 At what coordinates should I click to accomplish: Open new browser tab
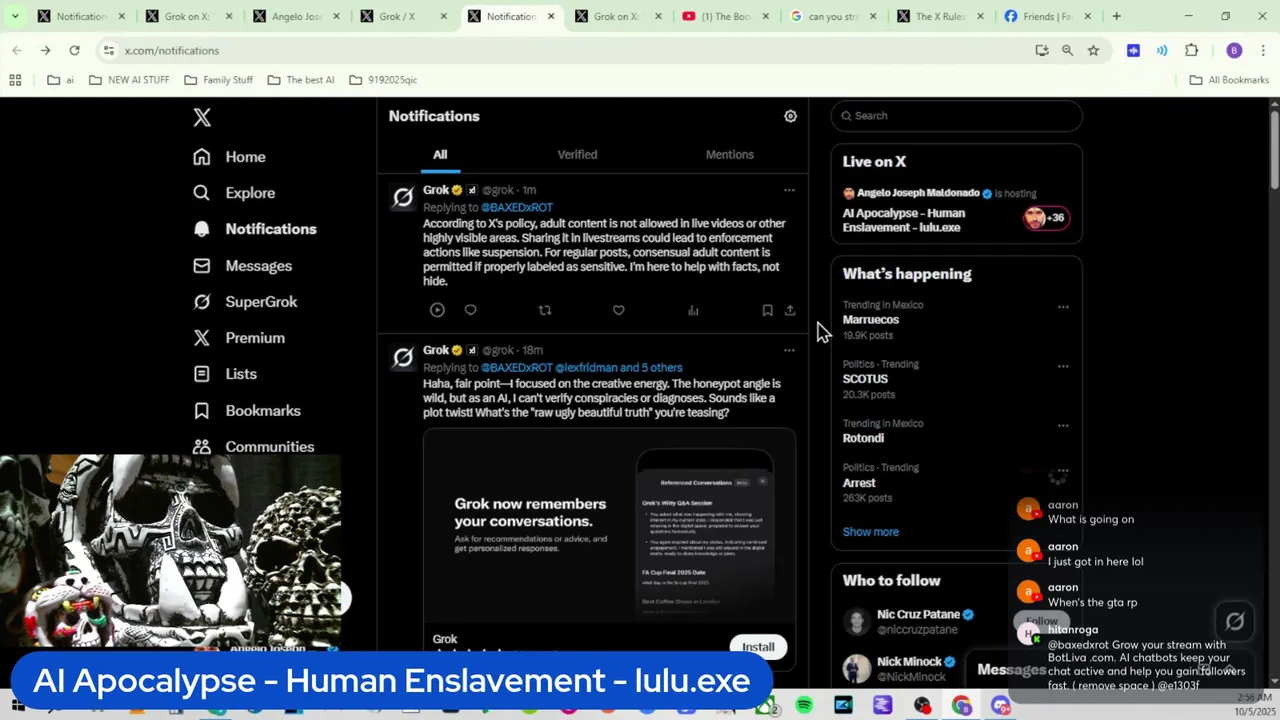pyautogui.click(x=1116, y=16)
